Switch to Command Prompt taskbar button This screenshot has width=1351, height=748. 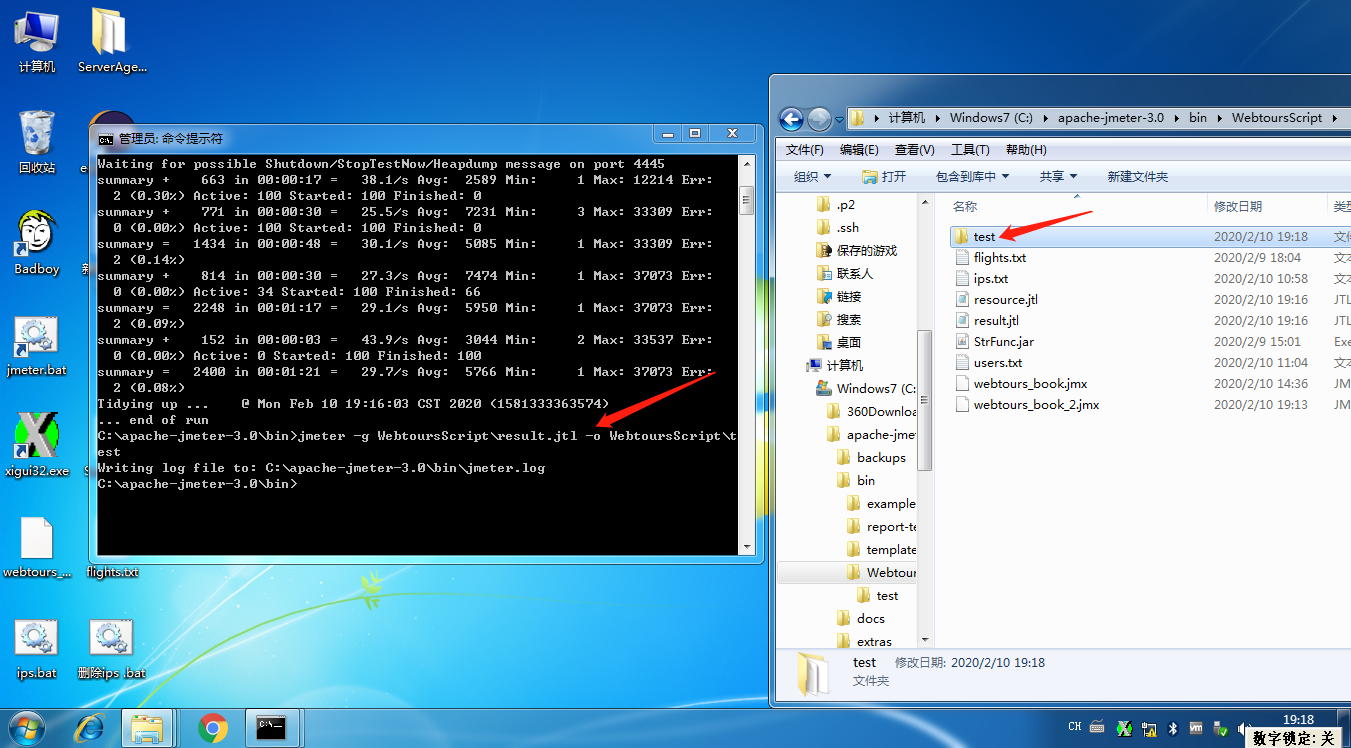pyautogui.click(x=271, y=728)
